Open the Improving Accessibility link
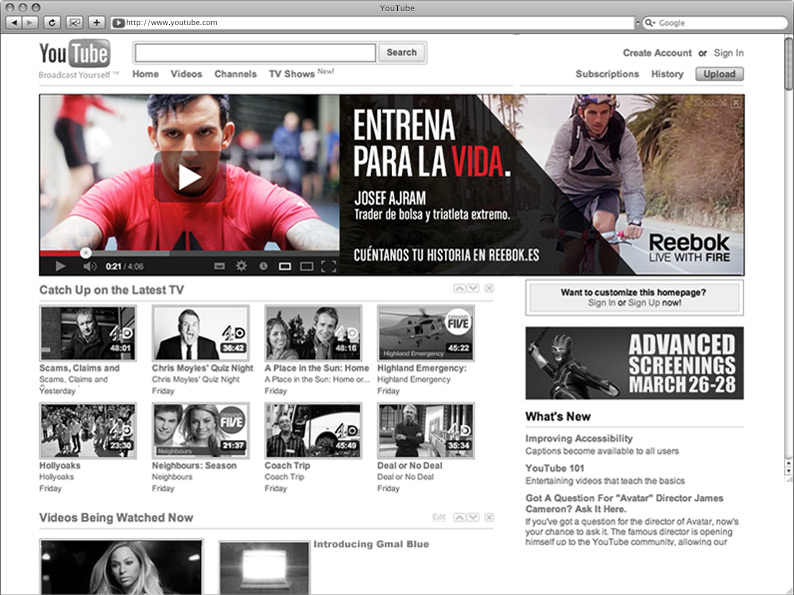 tap(579, 439)
